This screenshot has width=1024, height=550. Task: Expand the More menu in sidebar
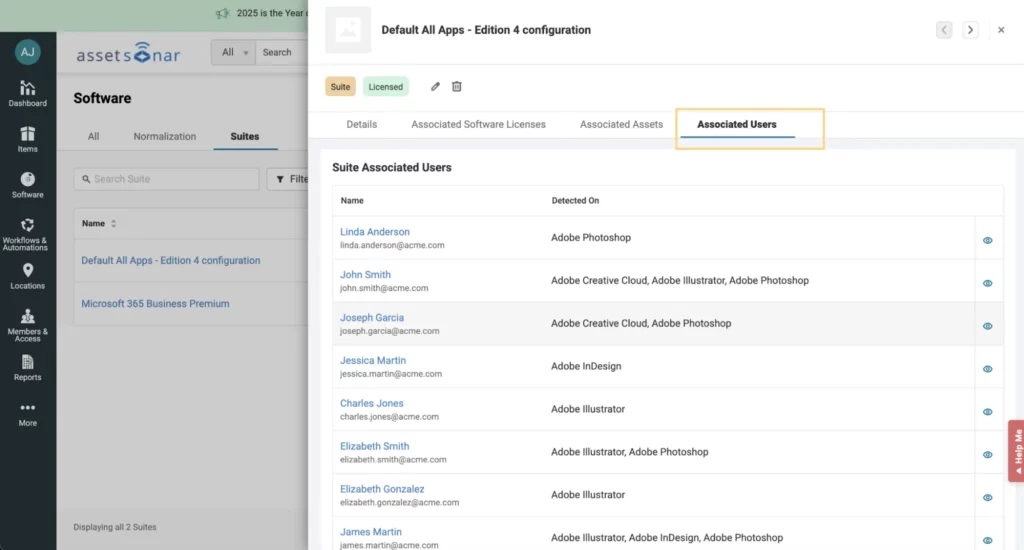coord(28,413)
